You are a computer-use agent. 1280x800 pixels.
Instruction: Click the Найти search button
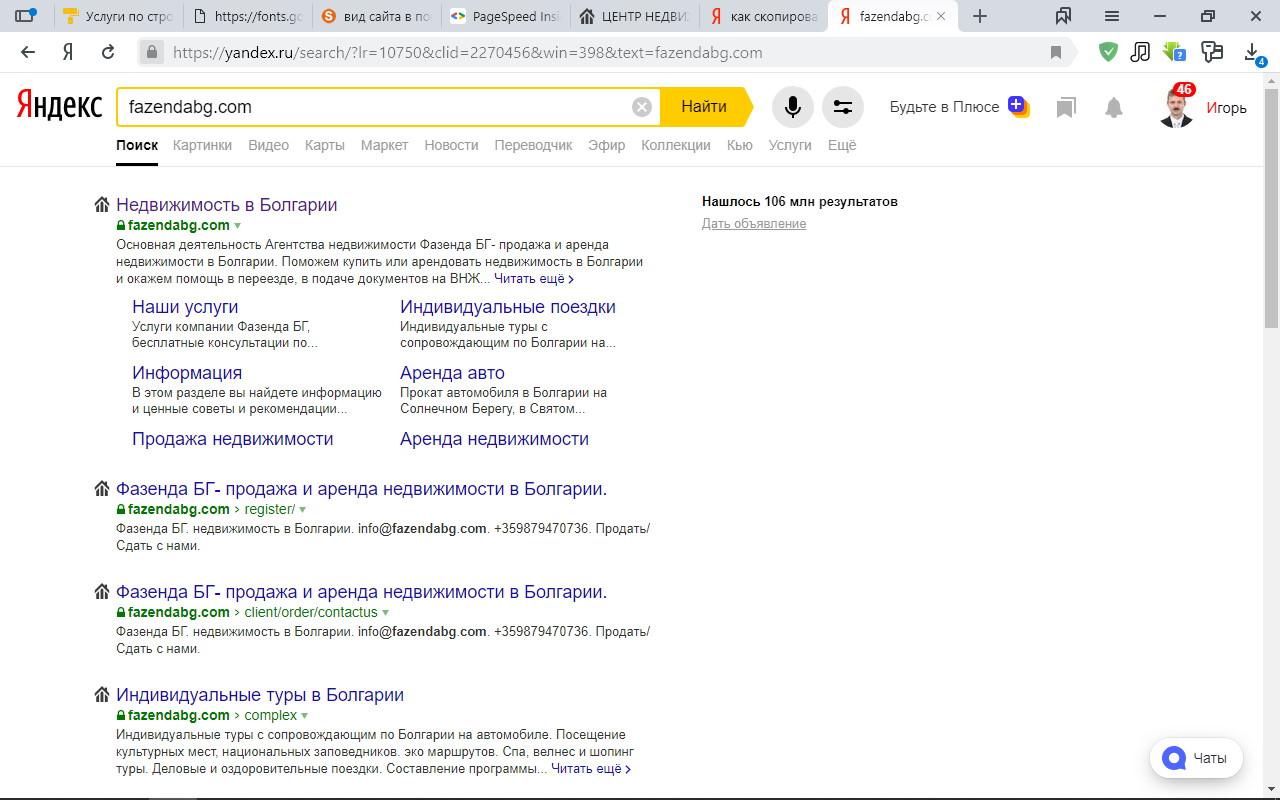pos(705,107)
